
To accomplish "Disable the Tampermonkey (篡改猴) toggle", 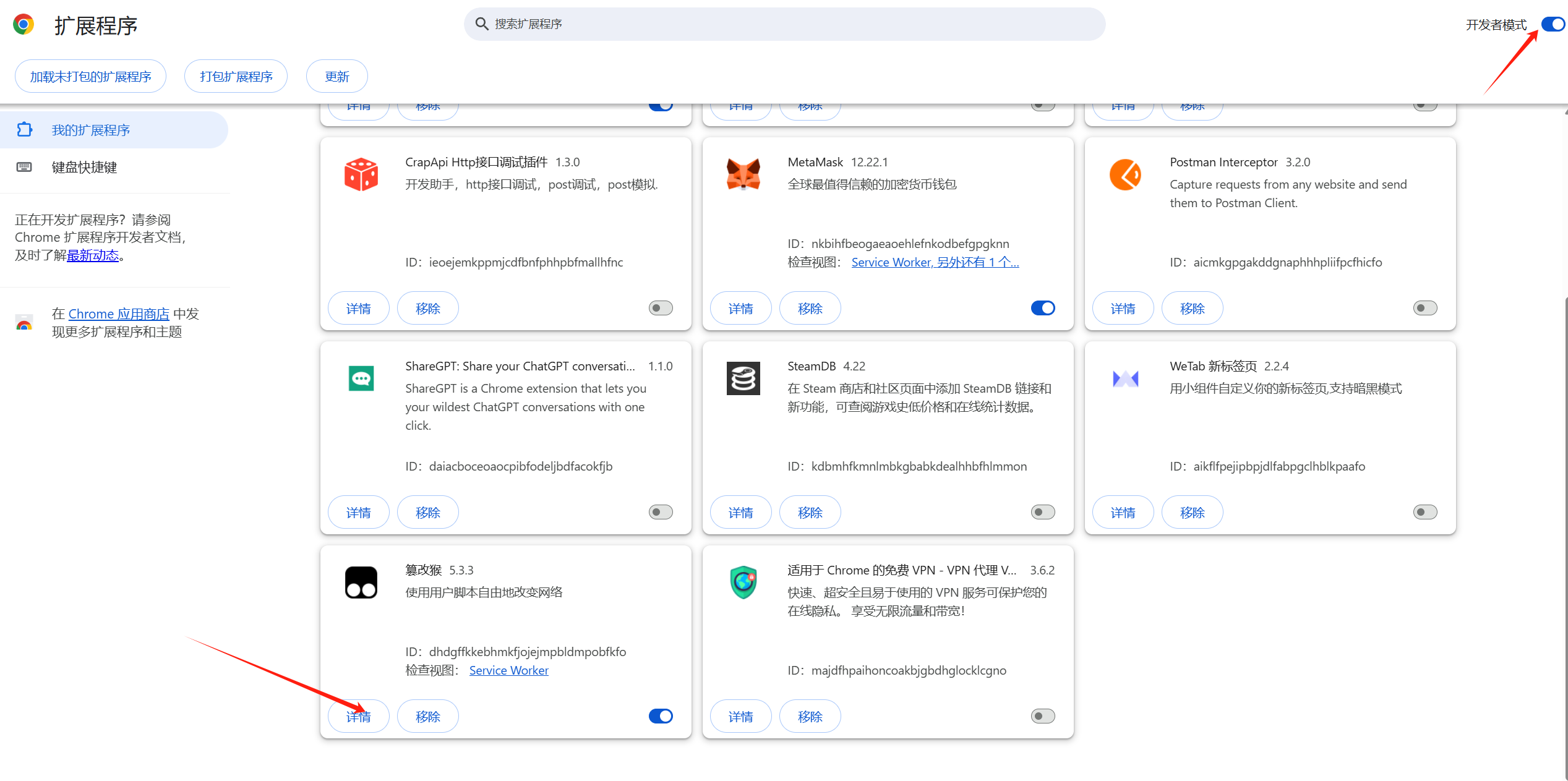I will click(661, 716).
